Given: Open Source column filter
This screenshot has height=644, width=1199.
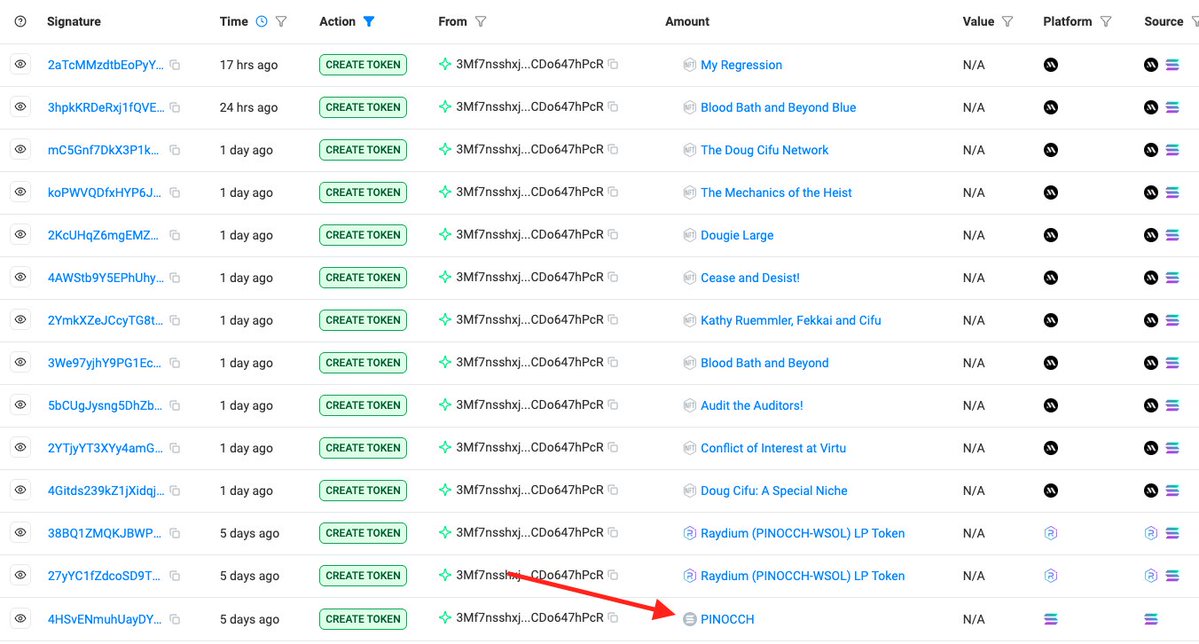Looking at the screenshot, I should [x=1194, y=21].
